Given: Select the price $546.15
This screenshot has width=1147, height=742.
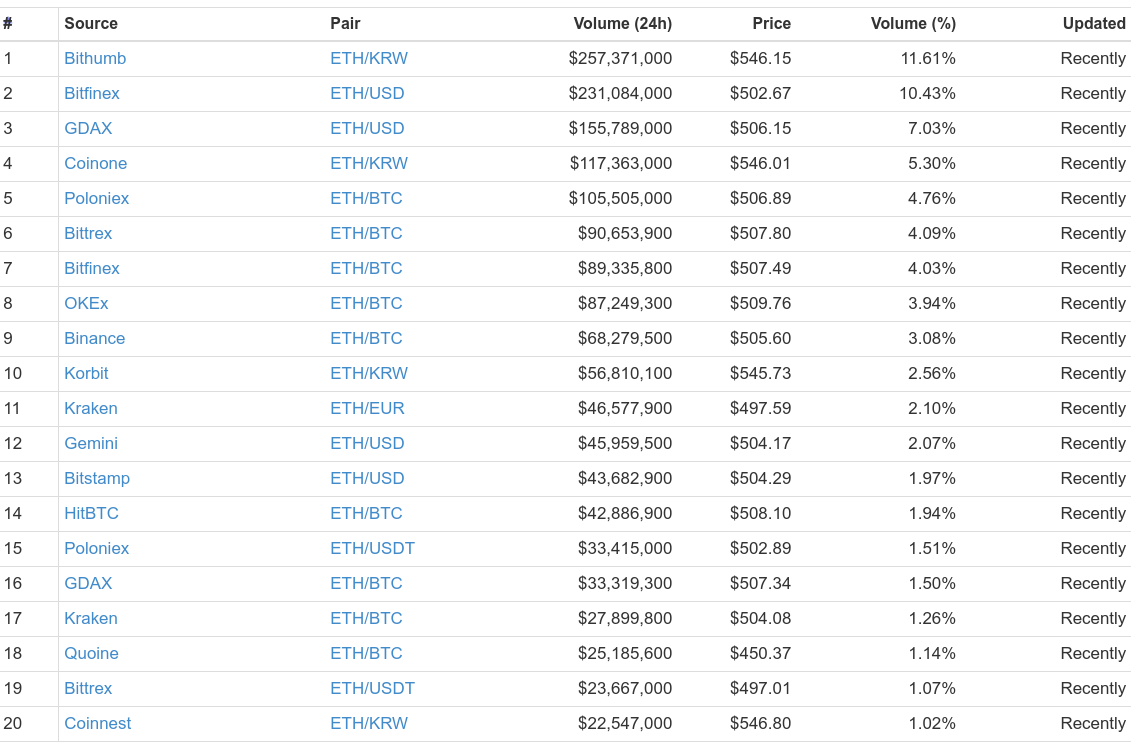Looking at the screenshot, I should click(x=760, y=59).
